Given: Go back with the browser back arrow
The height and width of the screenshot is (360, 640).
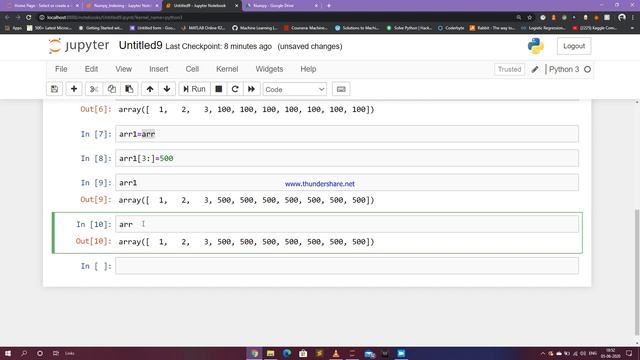Looking at the screenshot, I should tap(7, 18).
